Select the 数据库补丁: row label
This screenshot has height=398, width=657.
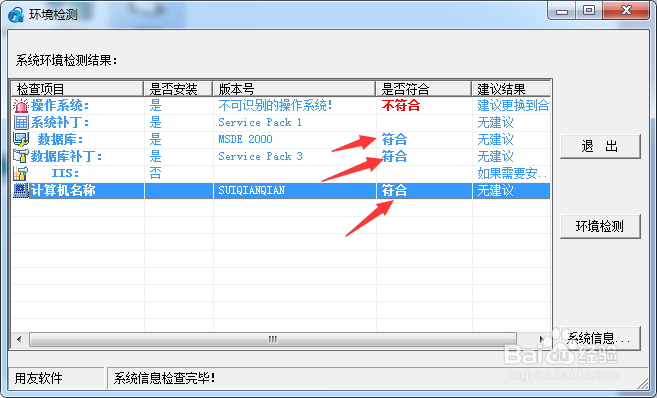coord(66,156)
